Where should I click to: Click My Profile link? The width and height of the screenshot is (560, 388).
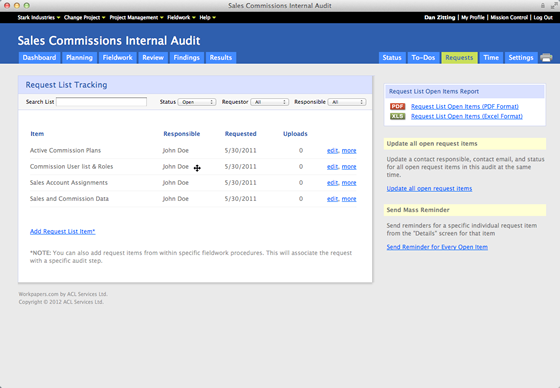tap(473, 18)
